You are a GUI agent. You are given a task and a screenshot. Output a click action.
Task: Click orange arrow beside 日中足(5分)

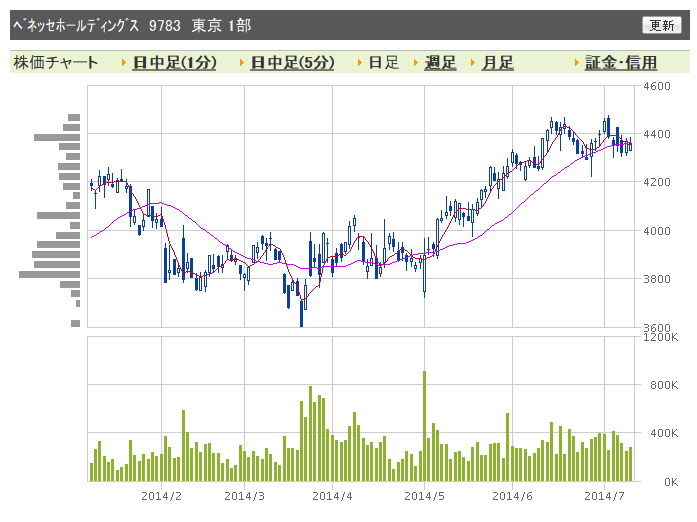pos(242,63)
